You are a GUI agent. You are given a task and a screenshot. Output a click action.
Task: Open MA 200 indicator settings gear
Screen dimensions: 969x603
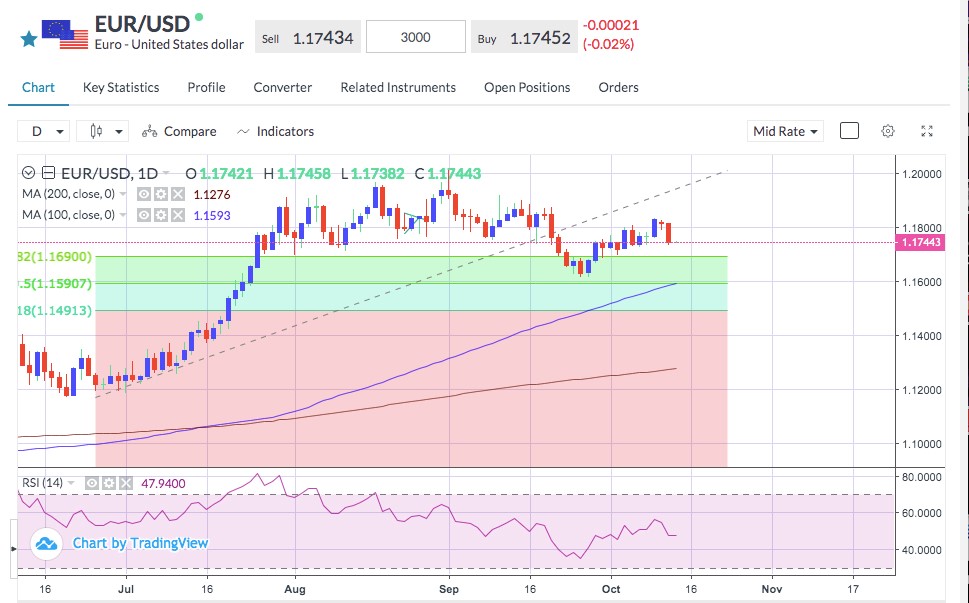[x=161, y=195]
